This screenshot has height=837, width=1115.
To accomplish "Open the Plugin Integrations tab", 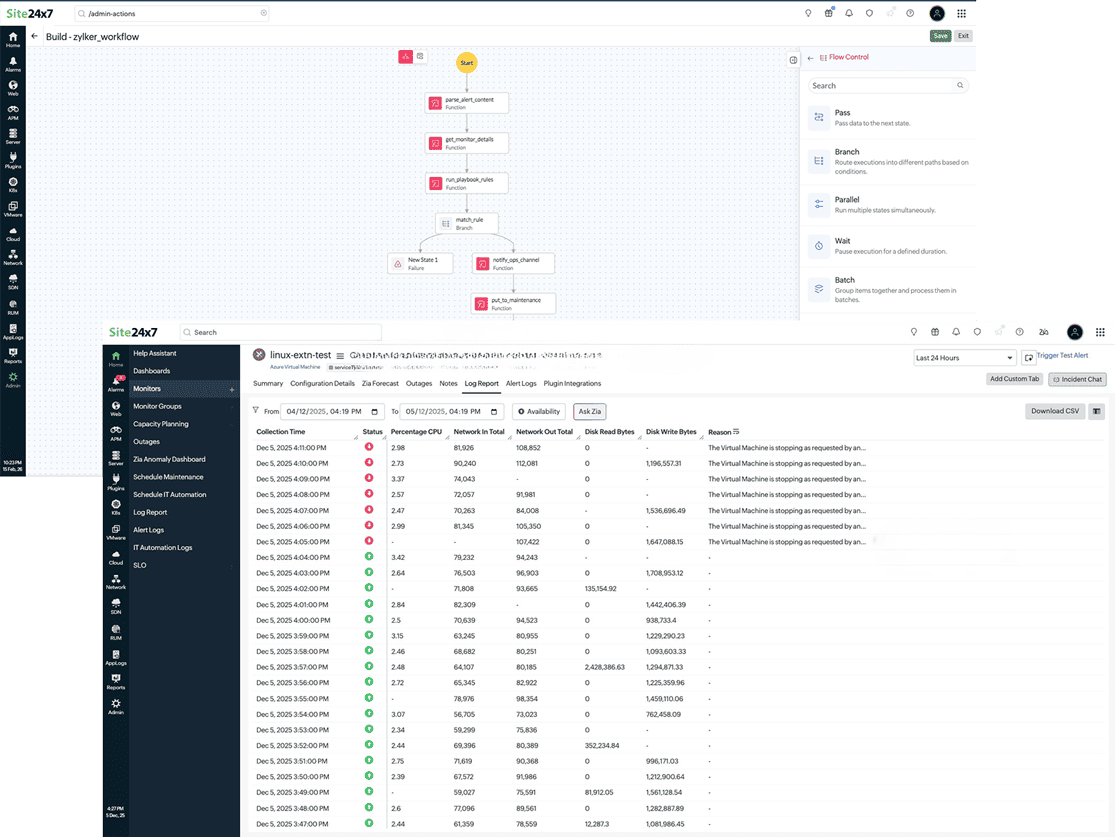I will point(572,383).
